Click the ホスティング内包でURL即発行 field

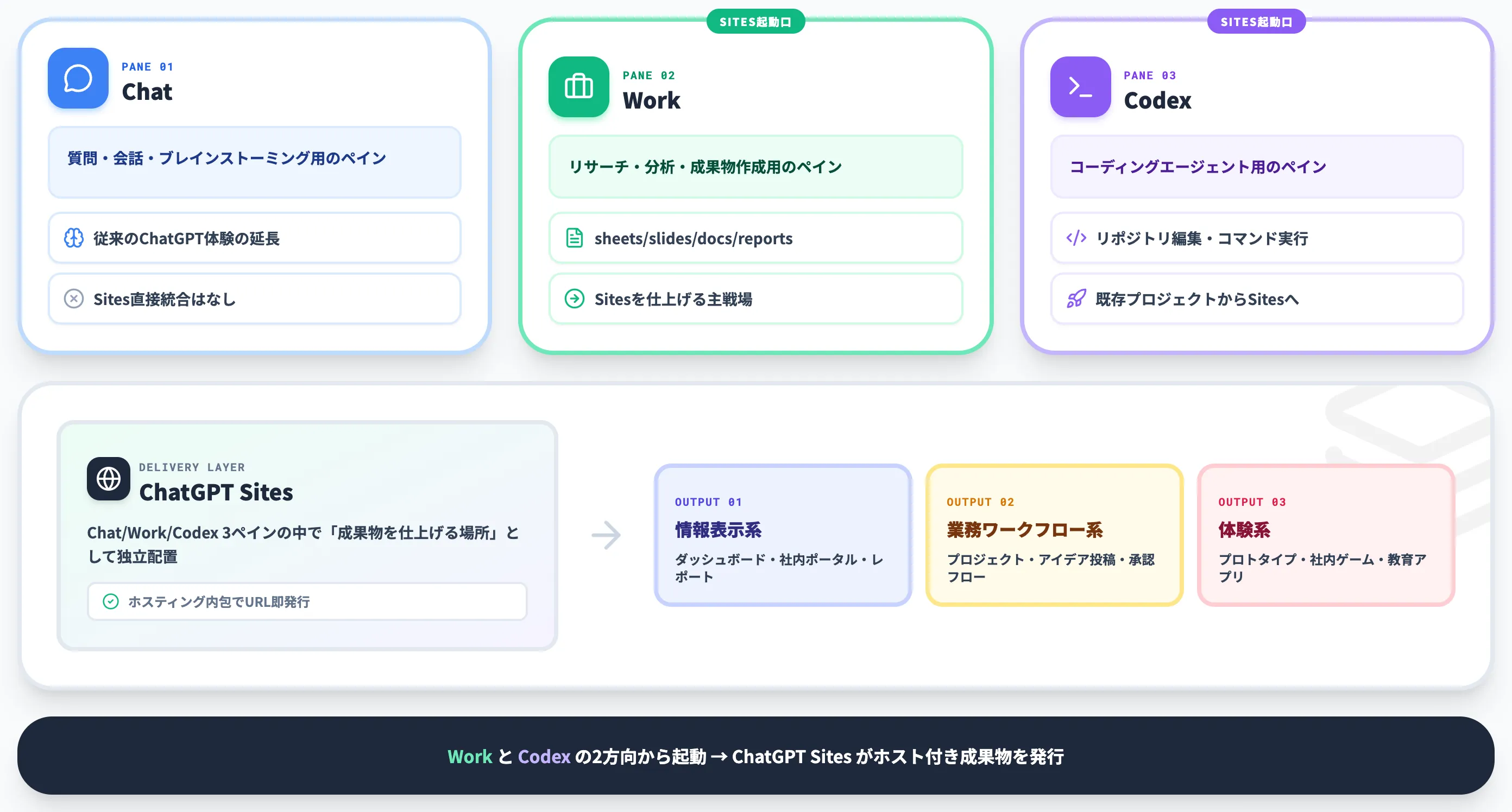tap(307, 601)
